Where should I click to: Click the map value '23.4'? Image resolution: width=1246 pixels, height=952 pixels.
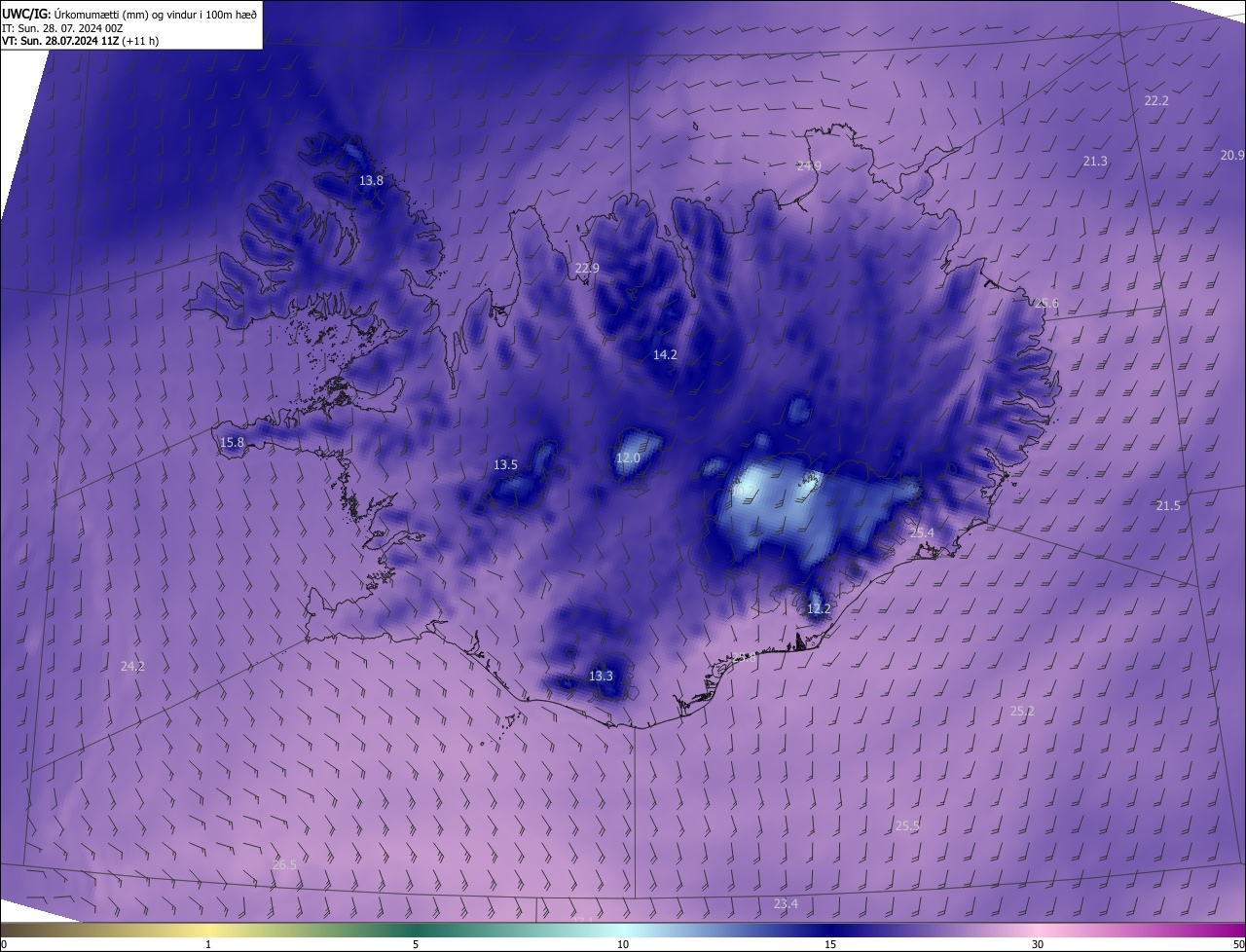click(x=786, y=903)
